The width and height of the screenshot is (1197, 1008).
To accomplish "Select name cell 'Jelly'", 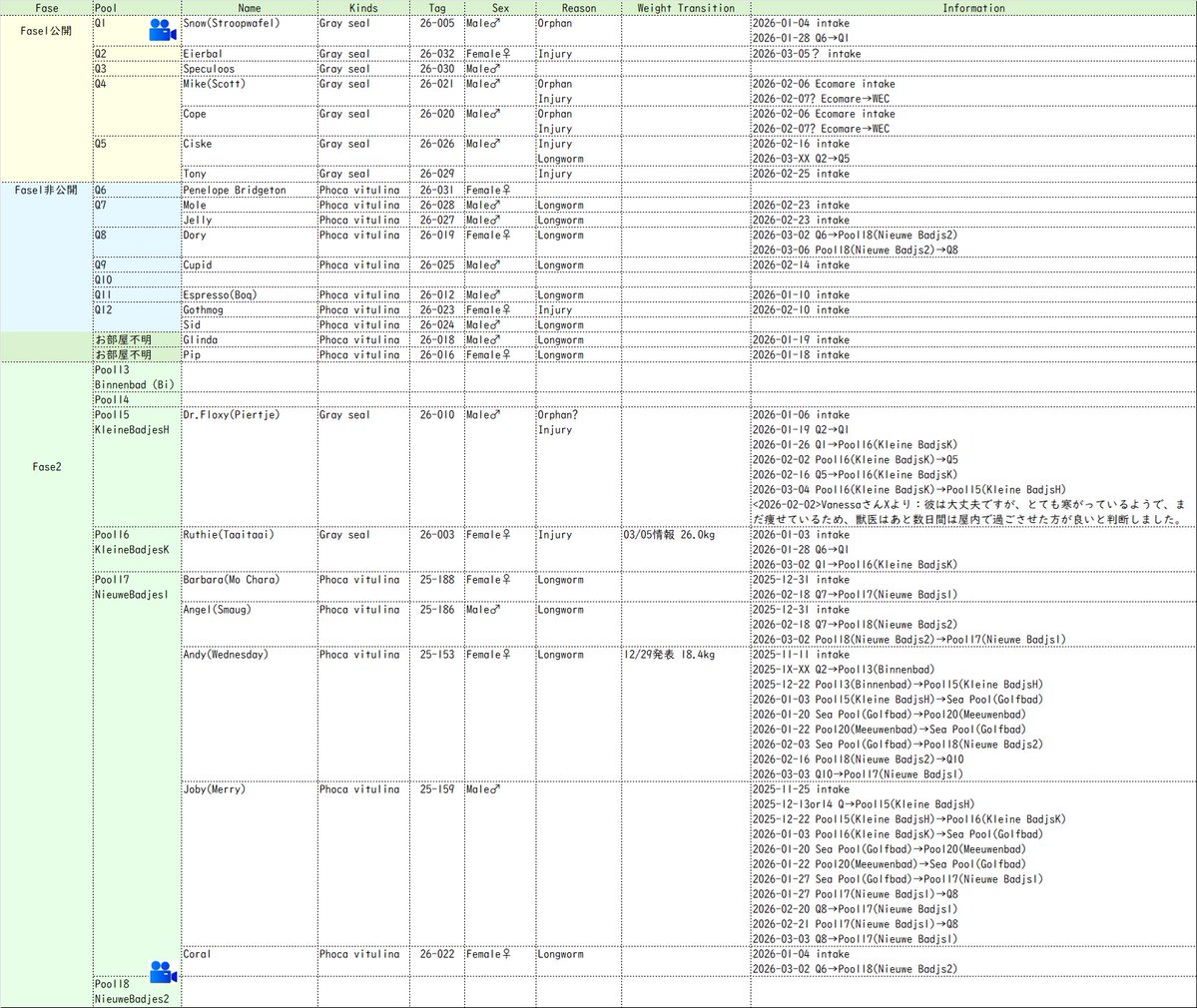I will click(x=250, y=220).
